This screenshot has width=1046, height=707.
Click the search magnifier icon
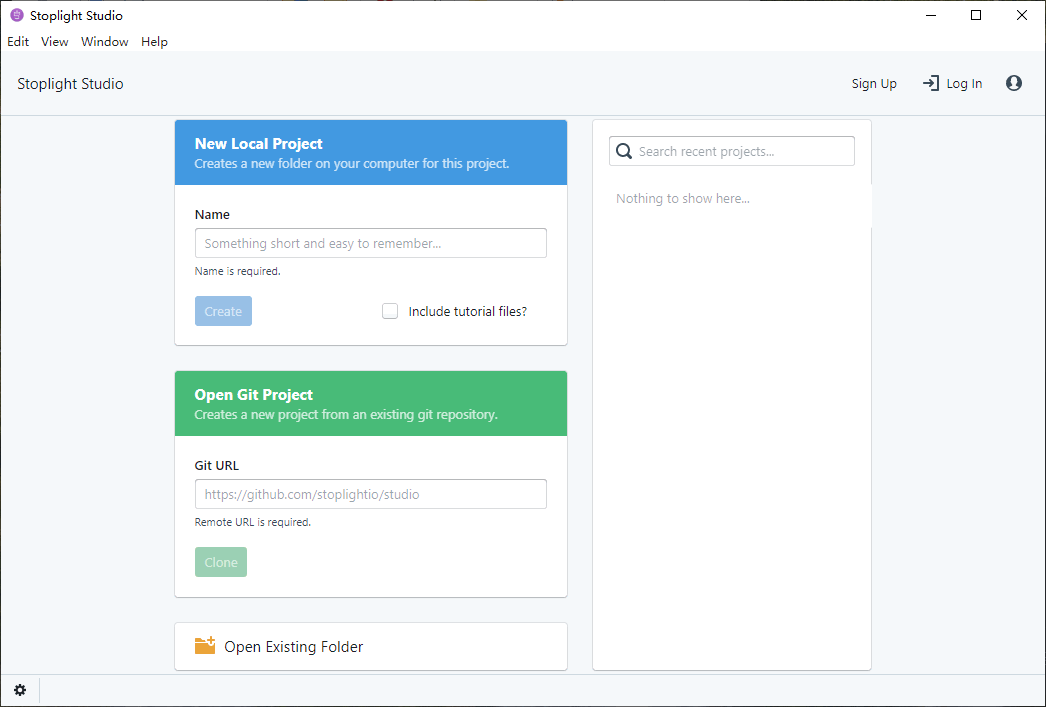[624, 152]
